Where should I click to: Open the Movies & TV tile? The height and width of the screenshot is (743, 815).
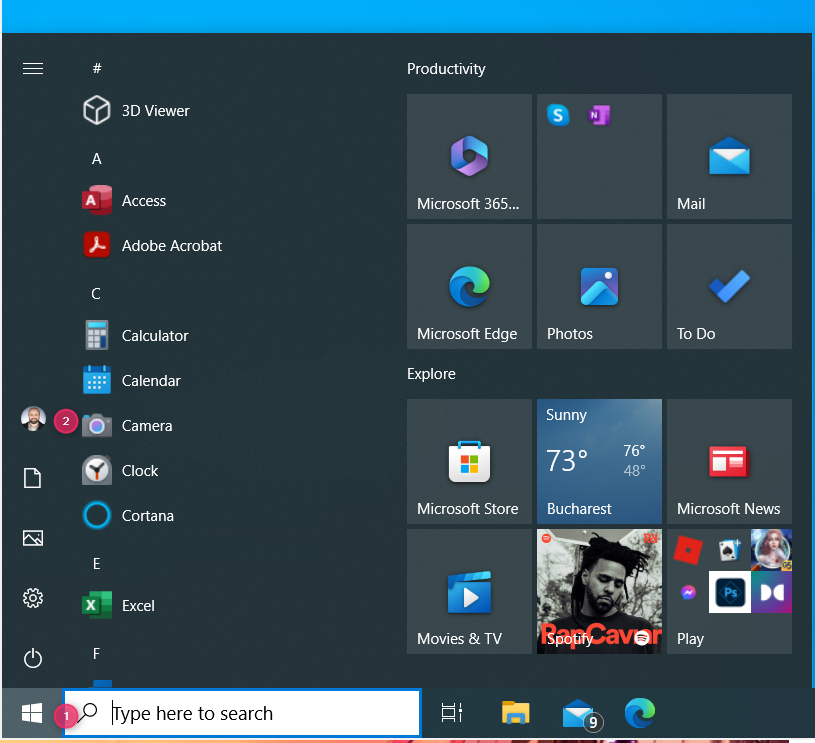point(469,591)
